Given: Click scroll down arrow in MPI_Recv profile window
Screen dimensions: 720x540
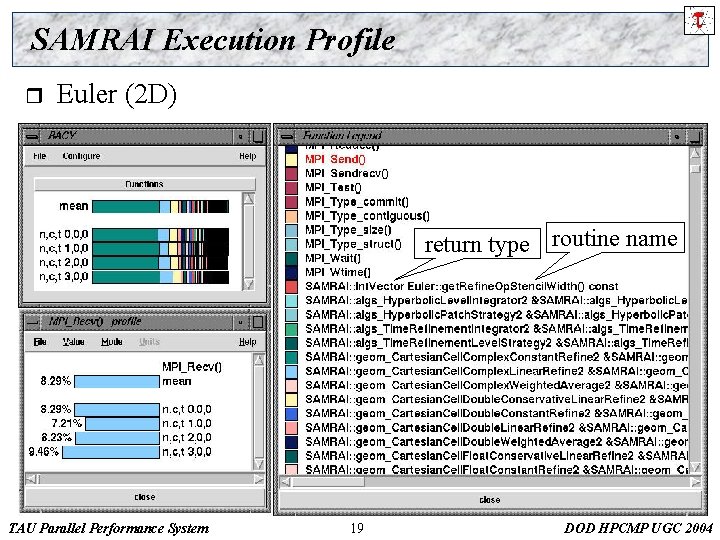Looking at the screenshot, I should pyautogui.click(x=259, y=464).
